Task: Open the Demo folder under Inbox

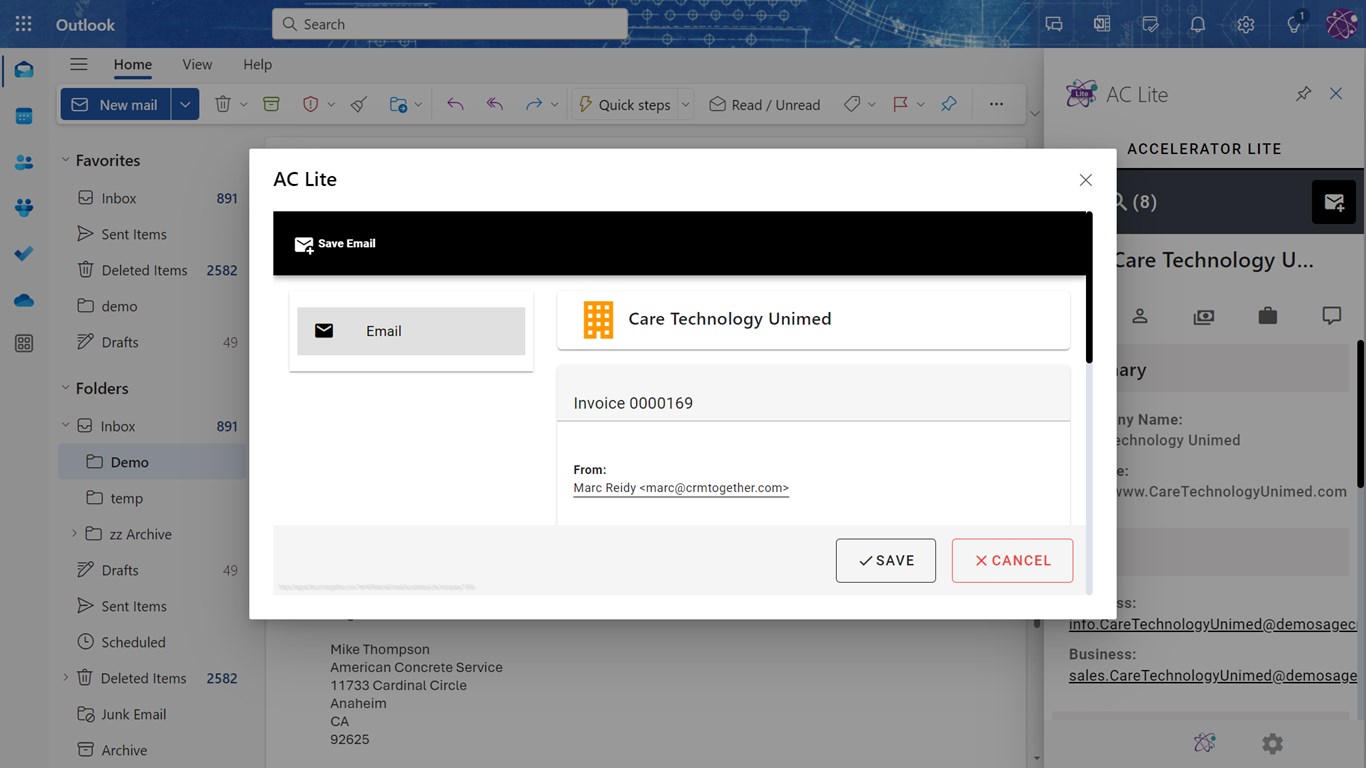Action: pyautogui.click(x=151, y=462)
